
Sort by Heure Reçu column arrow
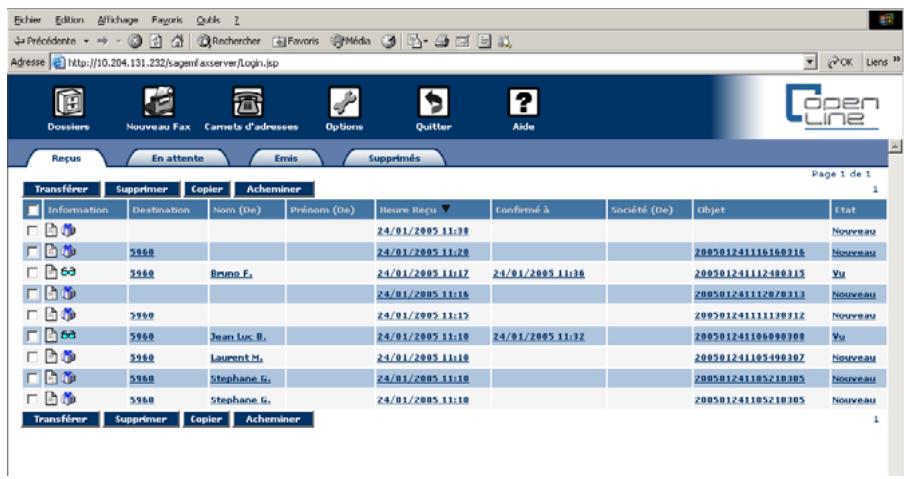point(446,209)
